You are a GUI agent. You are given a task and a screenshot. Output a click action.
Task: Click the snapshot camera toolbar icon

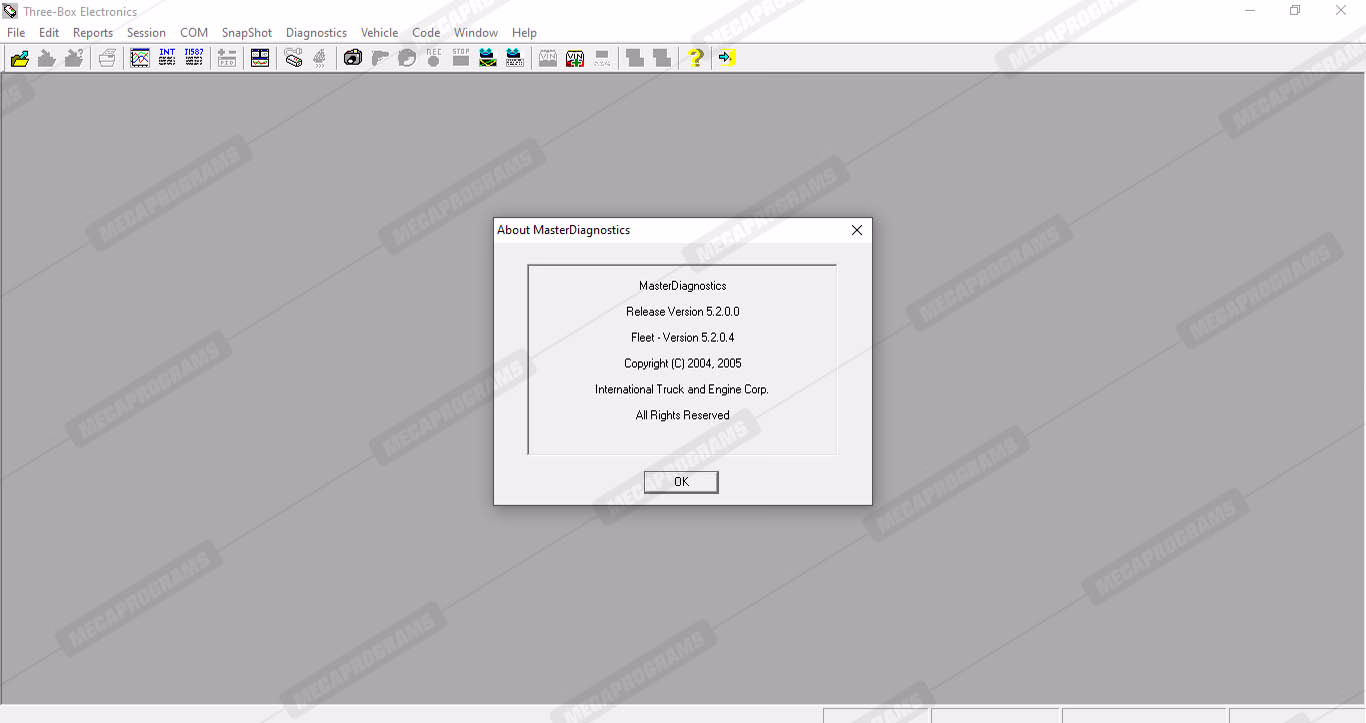353,58
